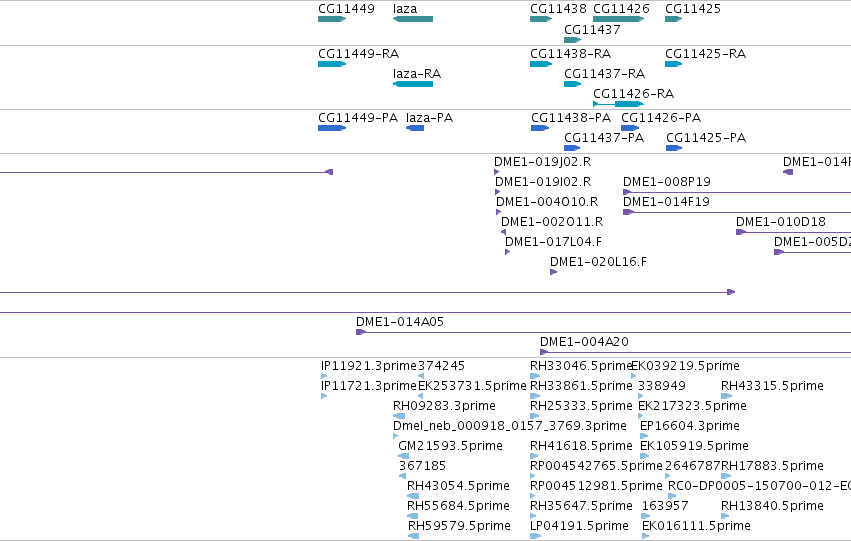Select the DME1-014F19 clone arrow glyph
This screenshot has width=851, height=541.
point(628,212)
